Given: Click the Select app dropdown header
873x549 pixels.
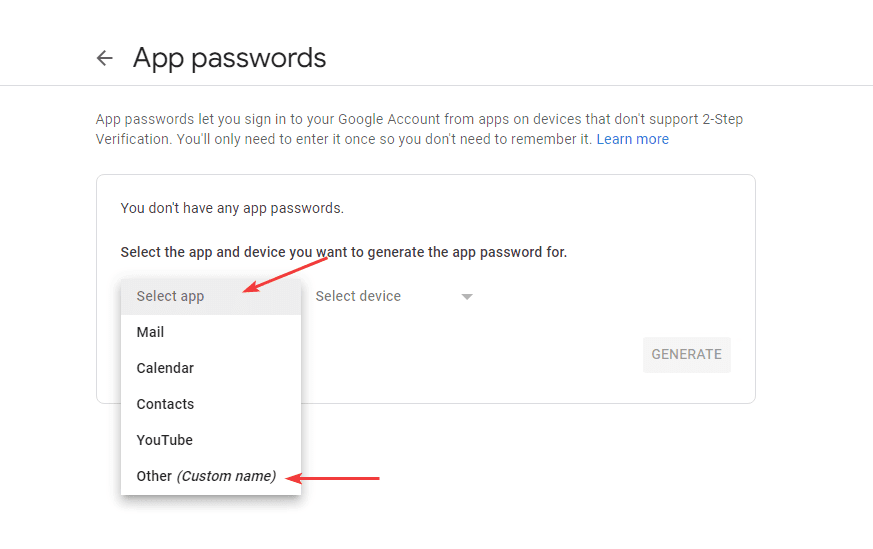Looking at the screenshot, I should (x=171, y=296).
